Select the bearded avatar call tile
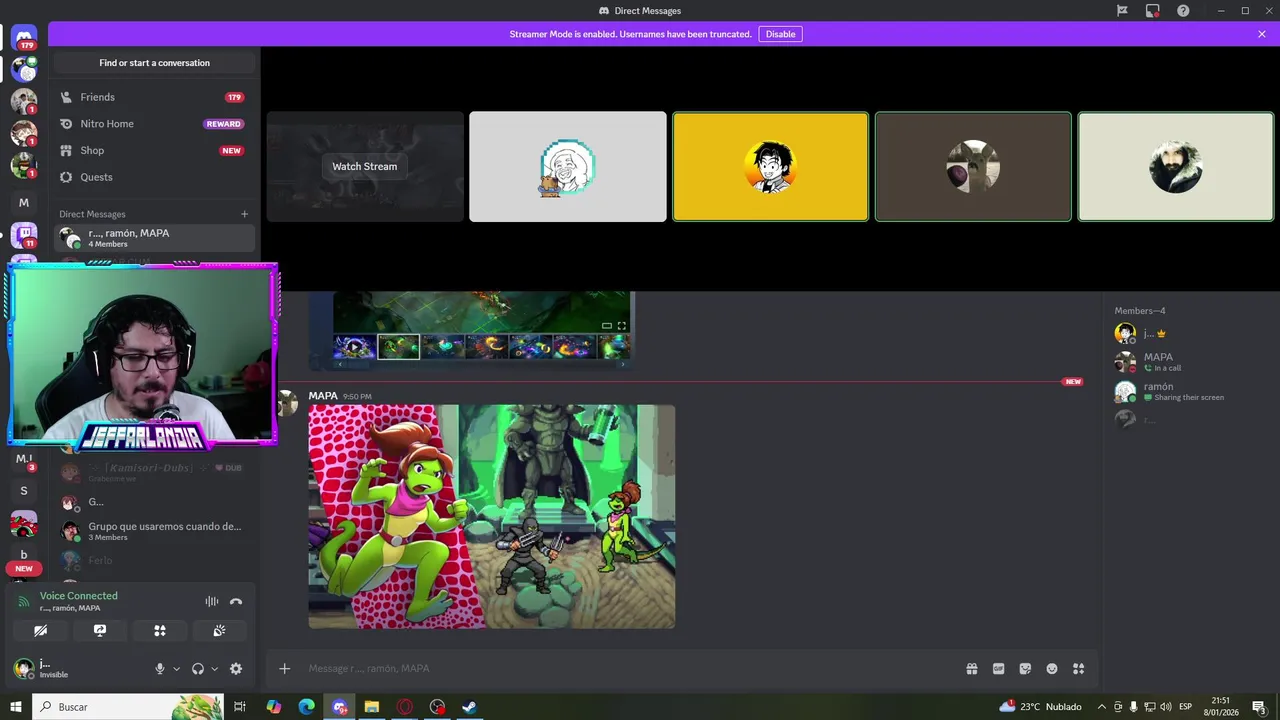This screenshot has height=720, width=1280. point(1176,166)
